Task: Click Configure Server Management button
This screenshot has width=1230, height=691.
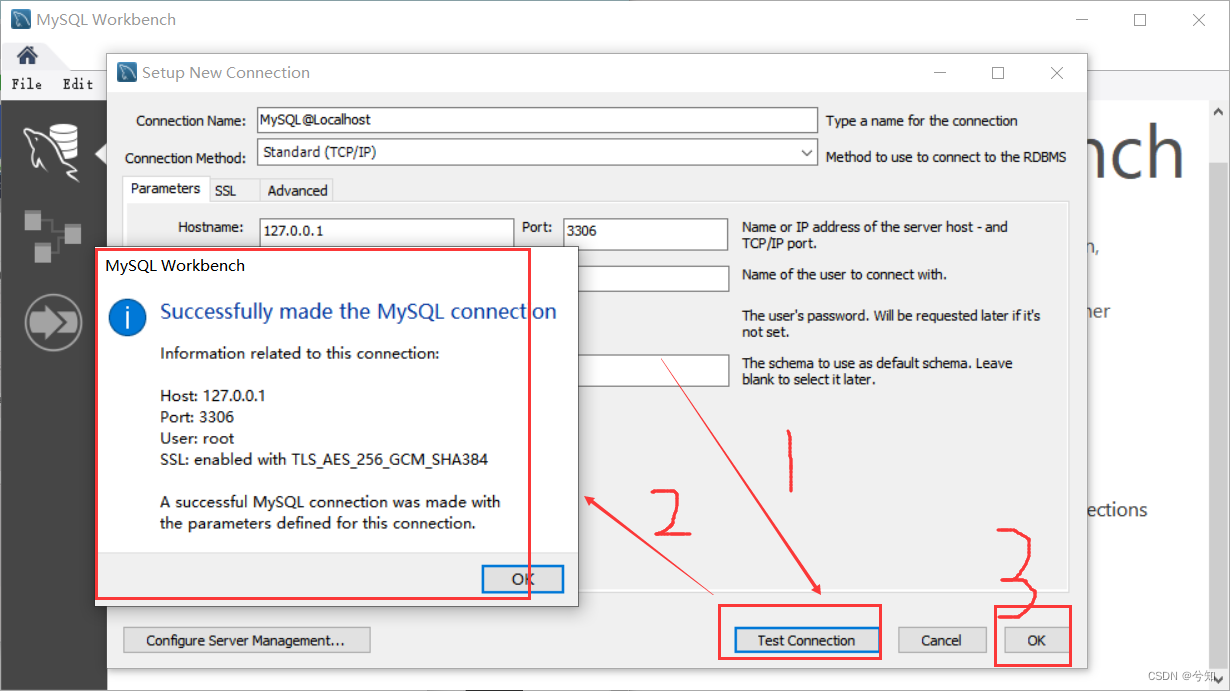Action: pyautogui.click(x=246, y=640)
